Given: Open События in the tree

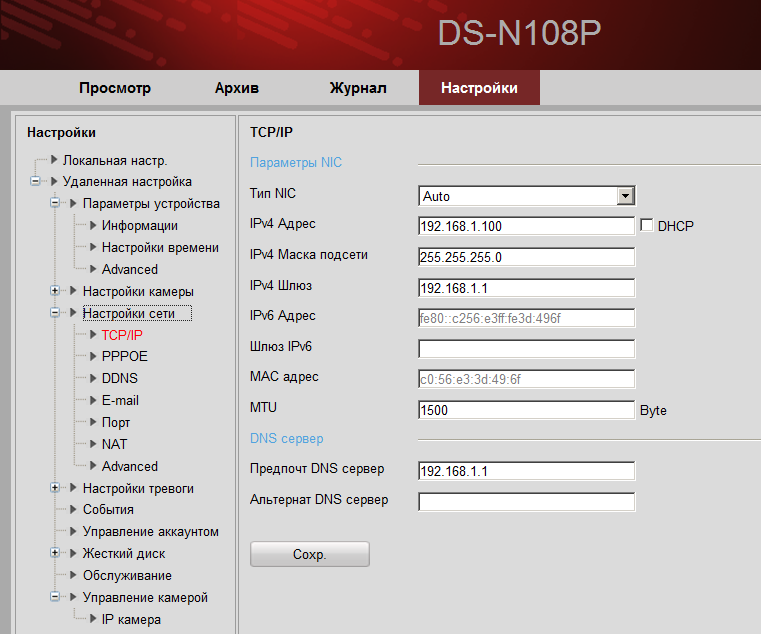Looking at the screenshot, I should pyautogui.click(x=108, y=510).
